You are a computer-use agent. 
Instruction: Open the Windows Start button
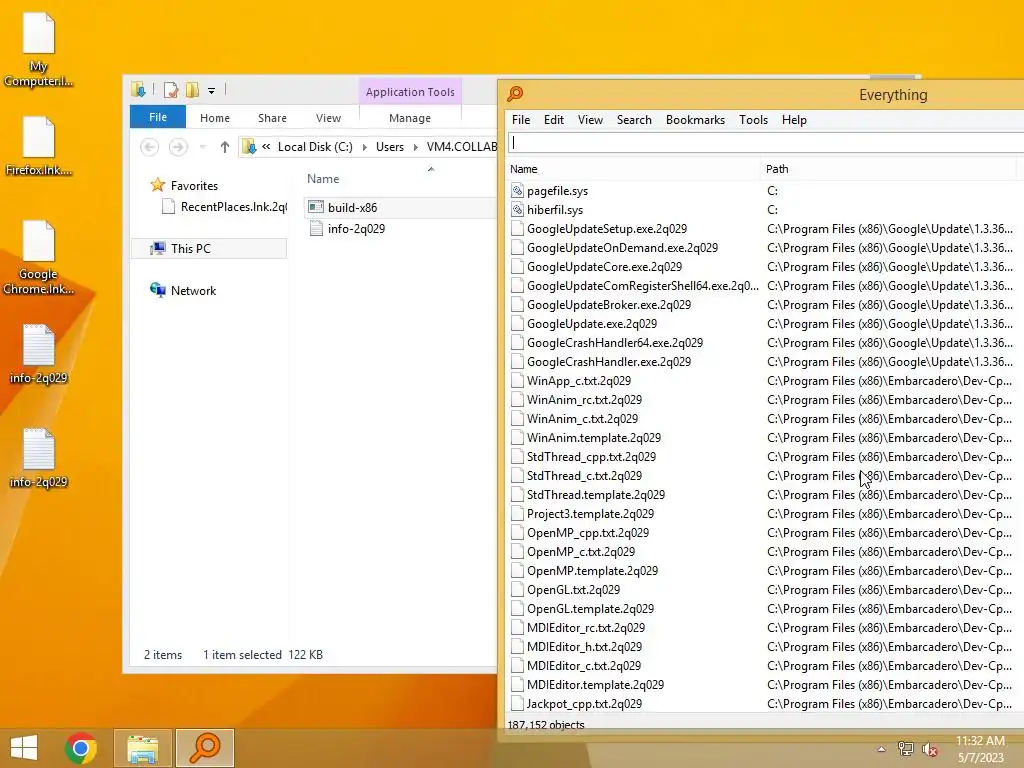[24, 748]
